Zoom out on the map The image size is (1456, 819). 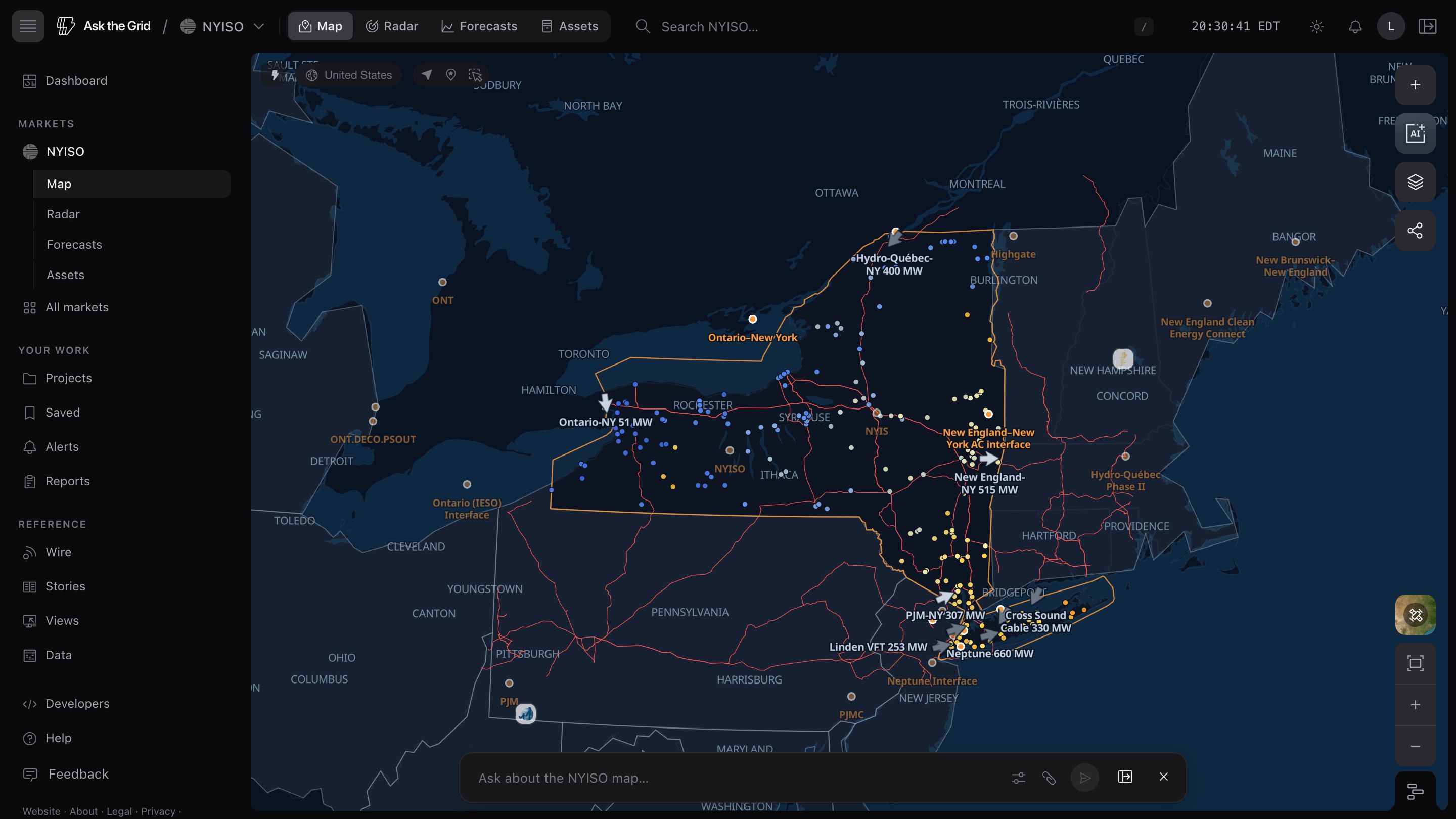click(1416, 746)
